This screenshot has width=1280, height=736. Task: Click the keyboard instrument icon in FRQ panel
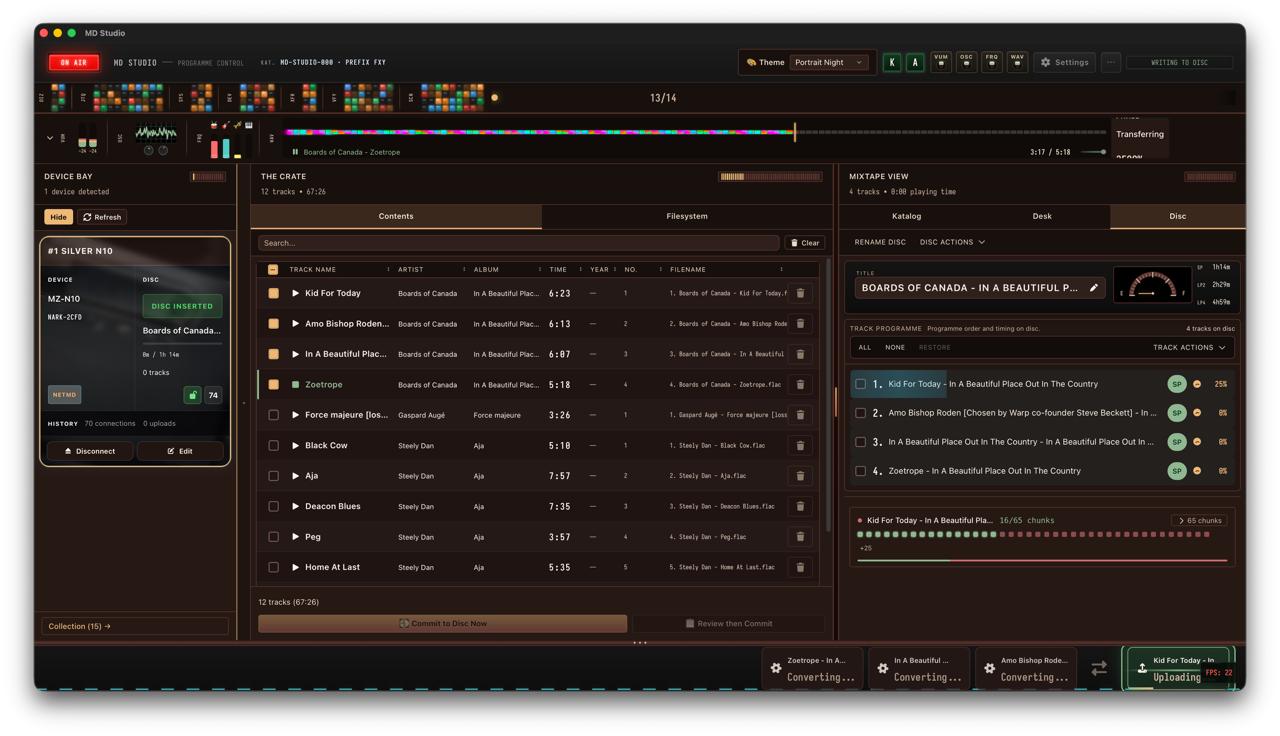tap(248, 126)
